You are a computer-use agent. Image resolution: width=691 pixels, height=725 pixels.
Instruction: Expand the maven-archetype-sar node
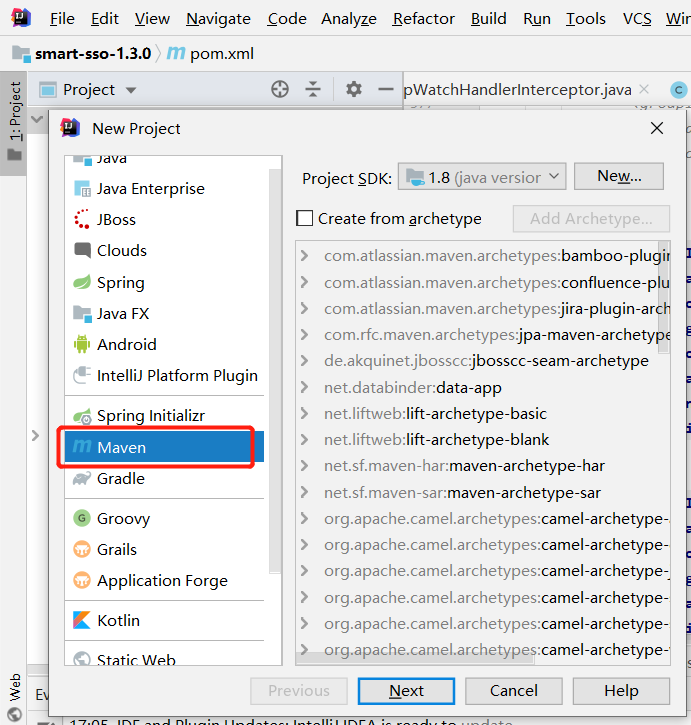(x=304, y=492)
